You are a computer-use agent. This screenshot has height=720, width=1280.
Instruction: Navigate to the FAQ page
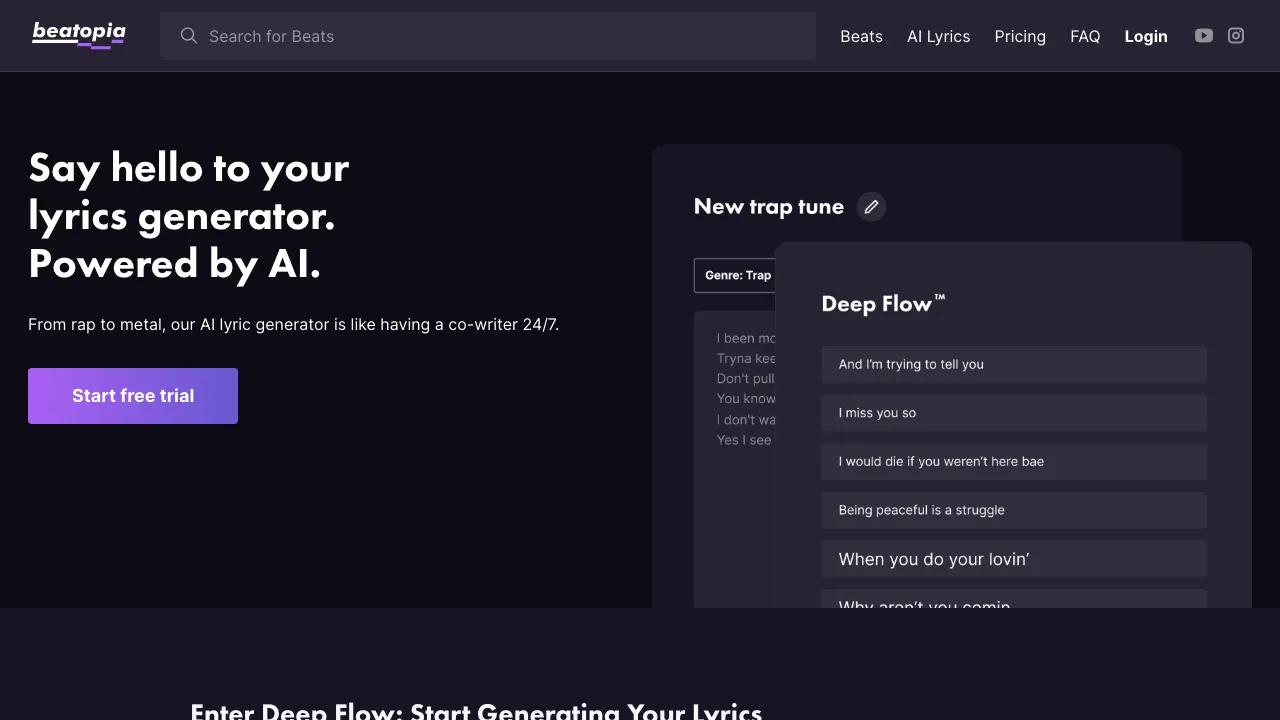tap(1085, 36)
